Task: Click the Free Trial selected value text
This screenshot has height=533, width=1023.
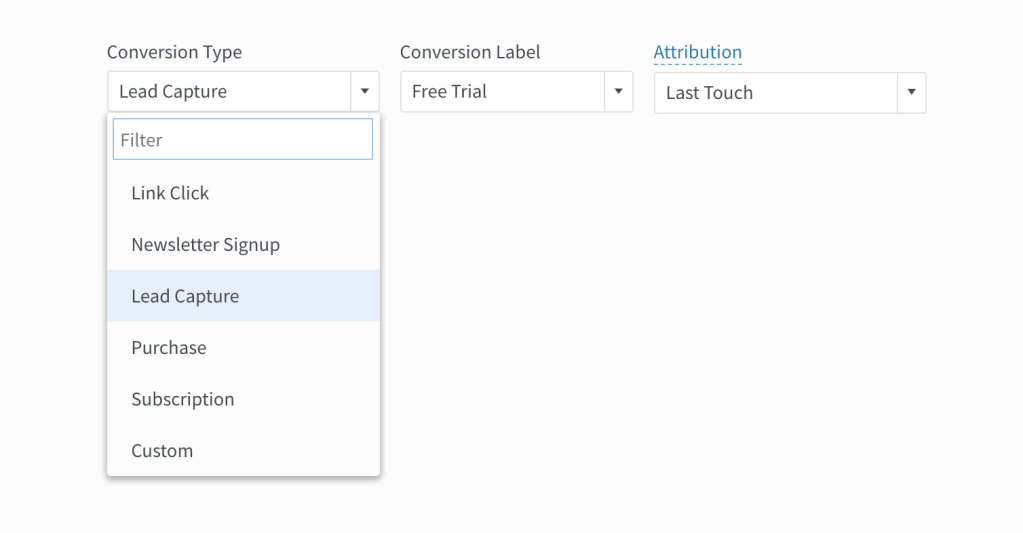Action: (x=449, y=92)
